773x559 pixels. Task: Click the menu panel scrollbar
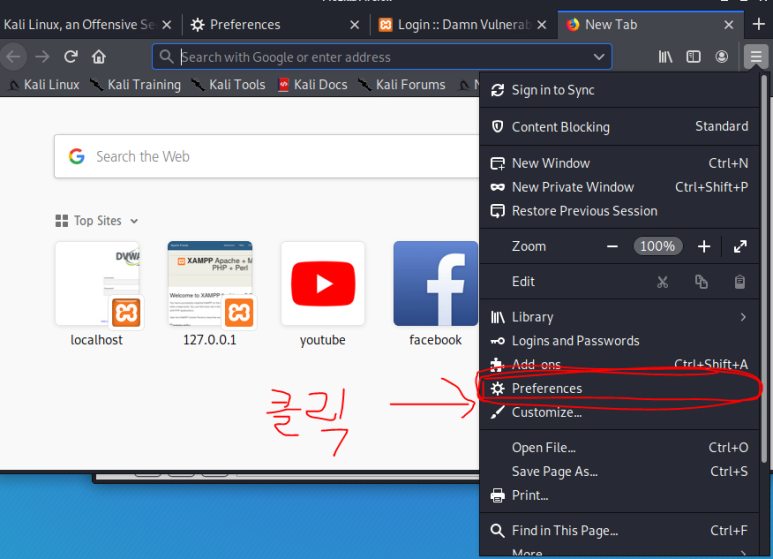pos(764,269)
